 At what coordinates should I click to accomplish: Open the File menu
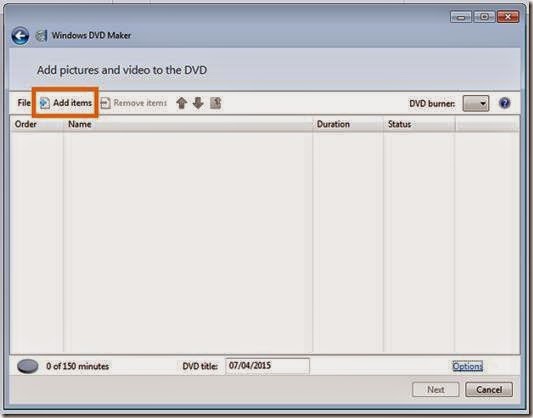click(x=24, y=103)
